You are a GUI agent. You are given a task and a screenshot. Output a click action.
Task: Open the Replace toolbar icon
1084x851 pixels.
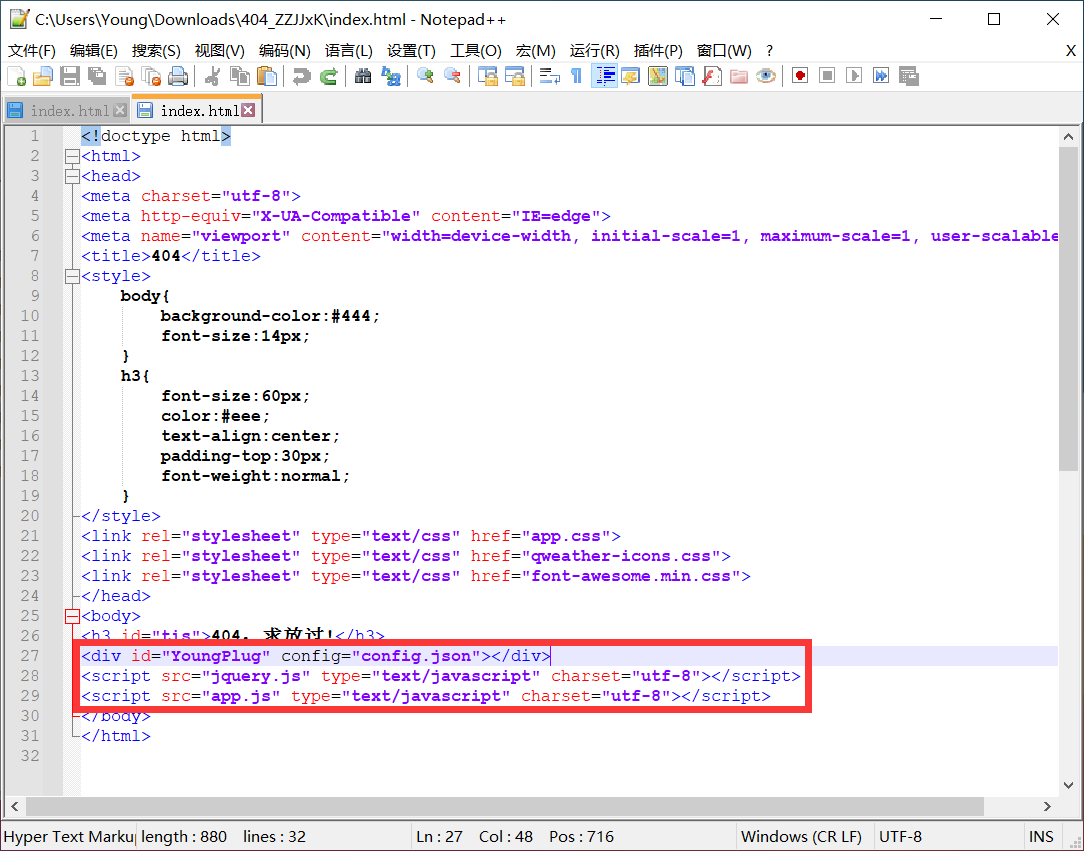[391, 76]
